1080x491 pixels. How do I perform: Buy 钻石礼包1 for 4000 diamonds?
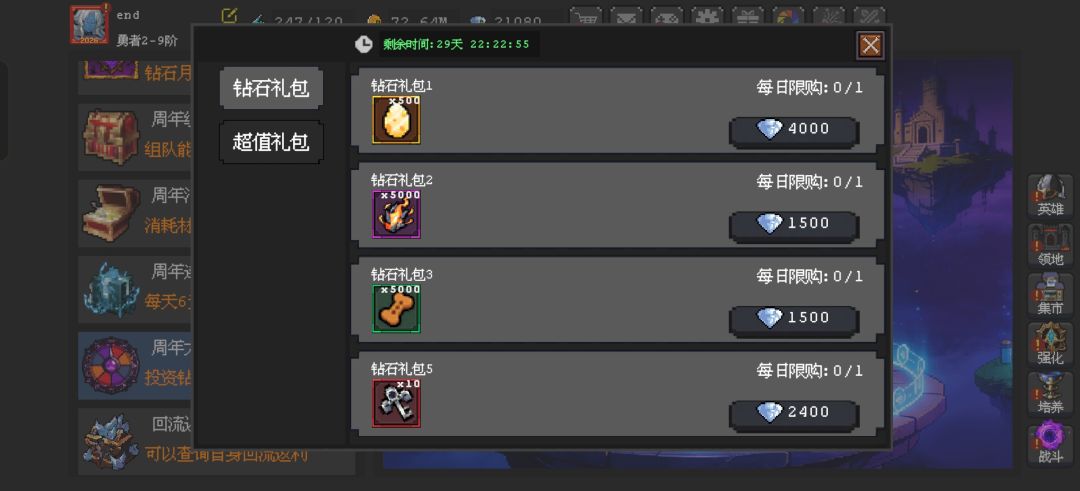click(x=793, y=129)
